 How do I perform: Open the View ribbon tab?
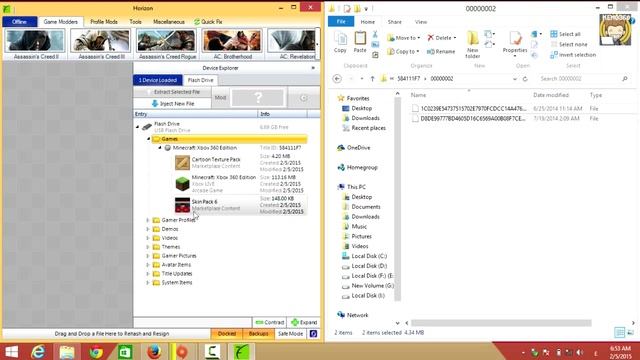click(421, 22)
